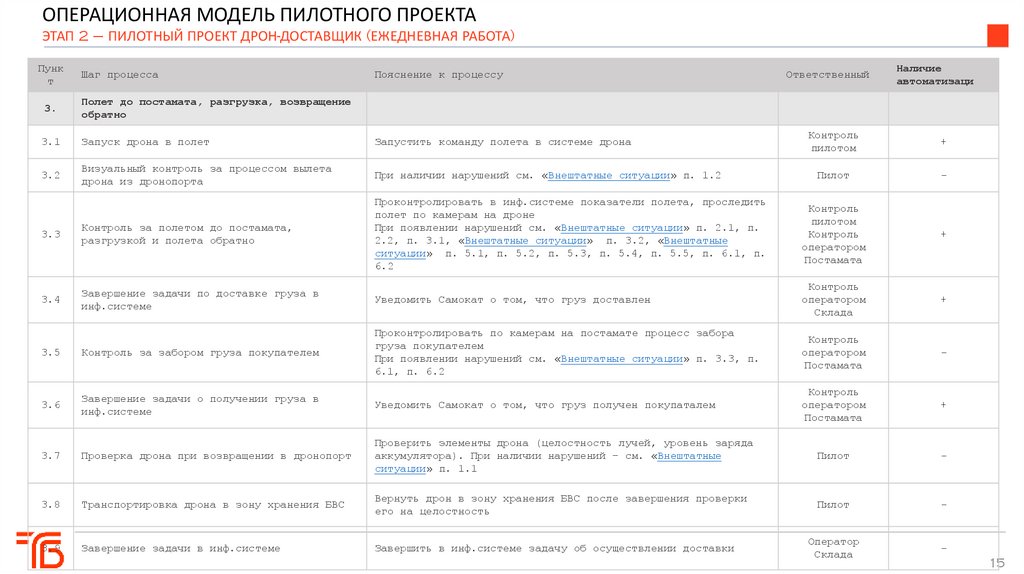Click Уведомить Самокат о том, что груз получен
Image resolution: width=1024 pixels, height=574 pixels.
pyautogui.click(x=545, y=405)
